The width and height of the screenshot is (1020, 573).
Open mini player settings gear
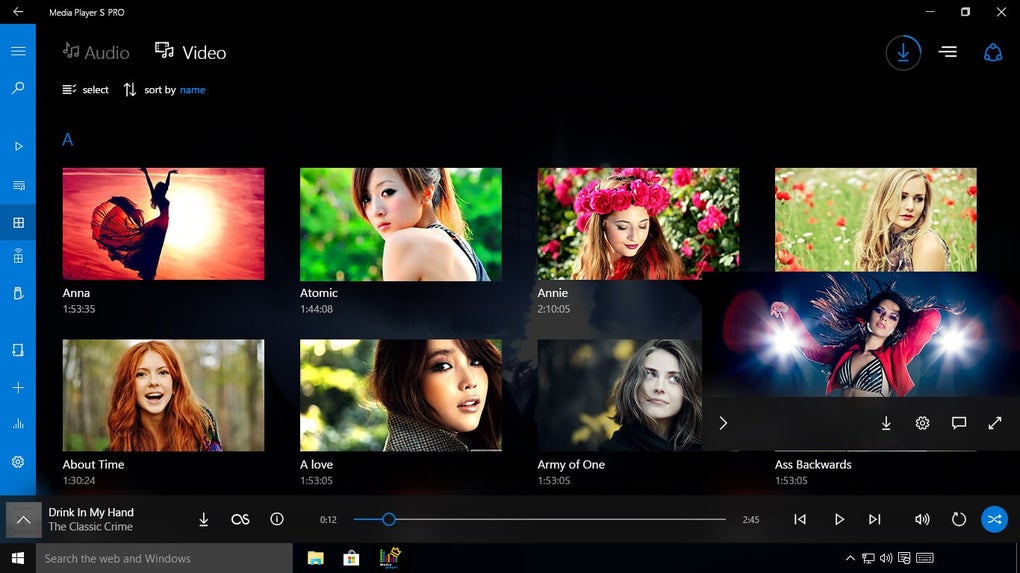click(922, 423)
